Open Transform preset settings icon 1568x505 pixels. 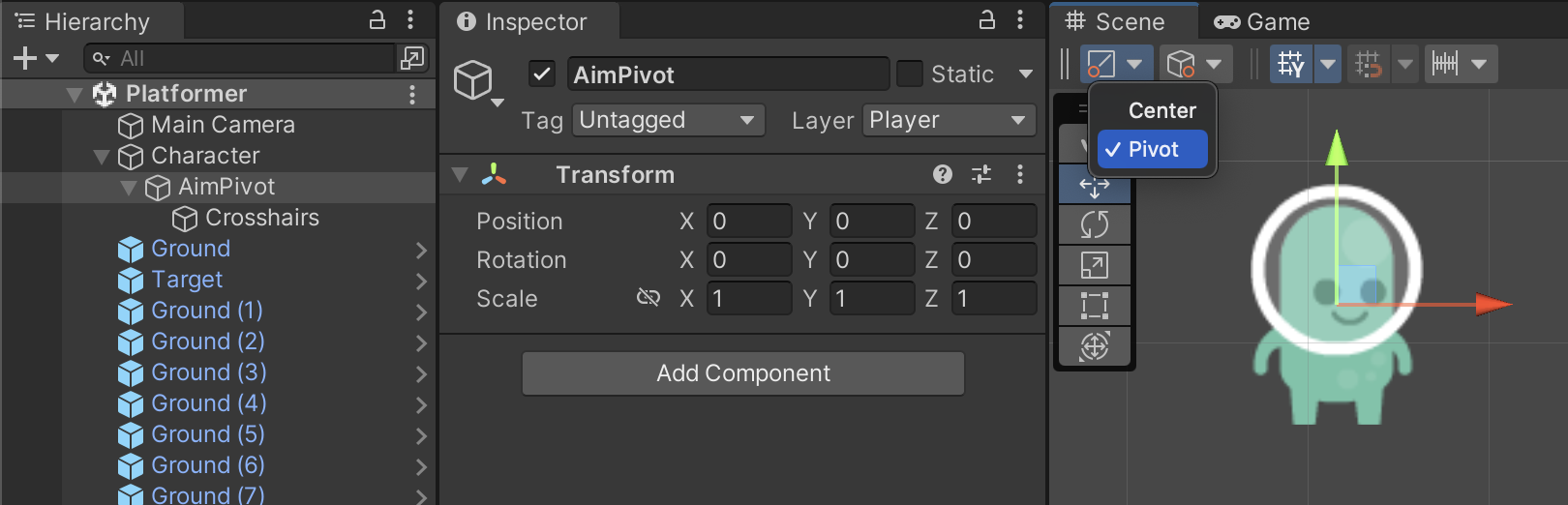(981, 174)
